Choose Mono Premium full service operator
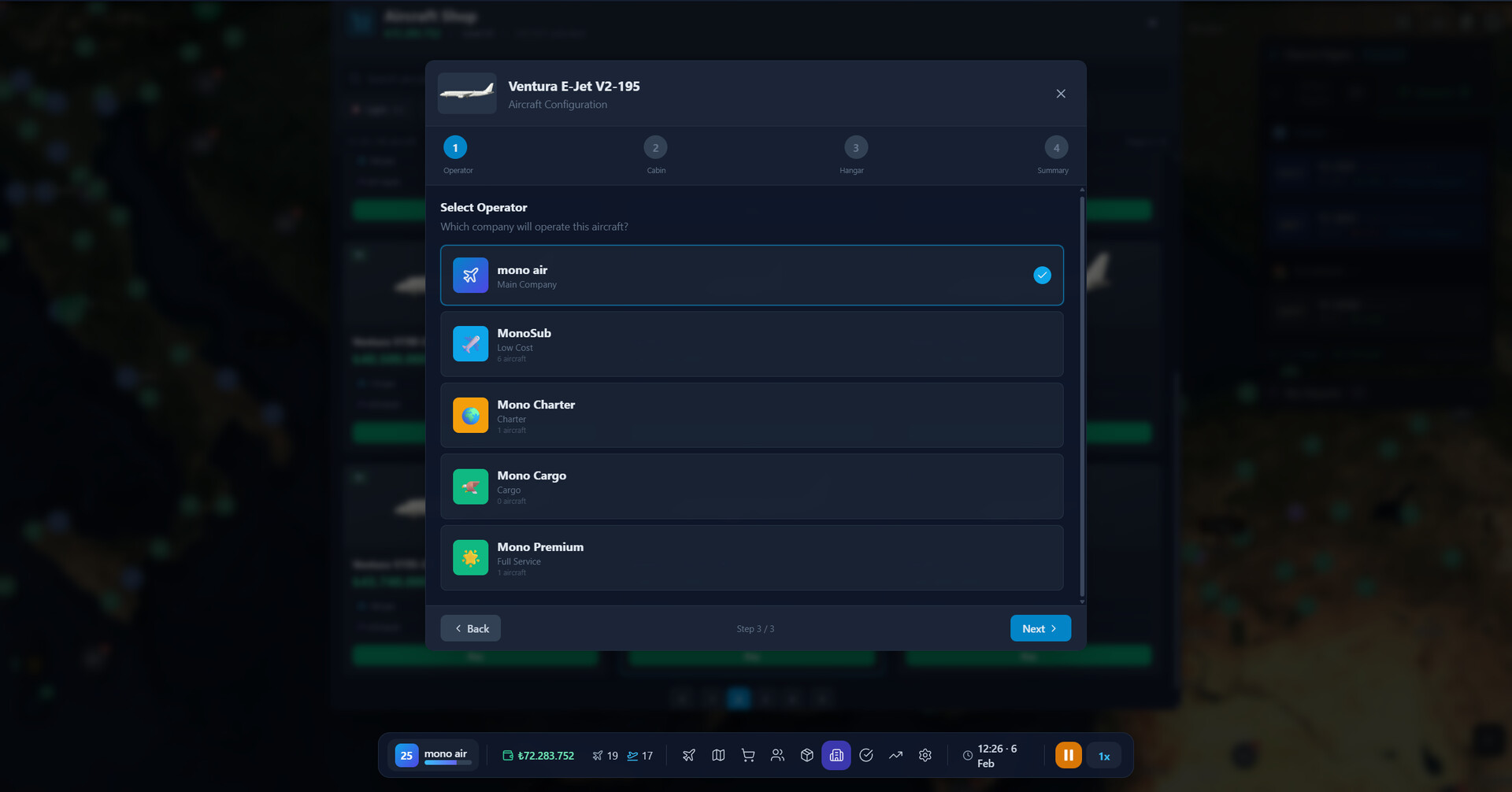Image resolution: width=1512 pixels, height=792 pixels. click(x=751, y=557)
